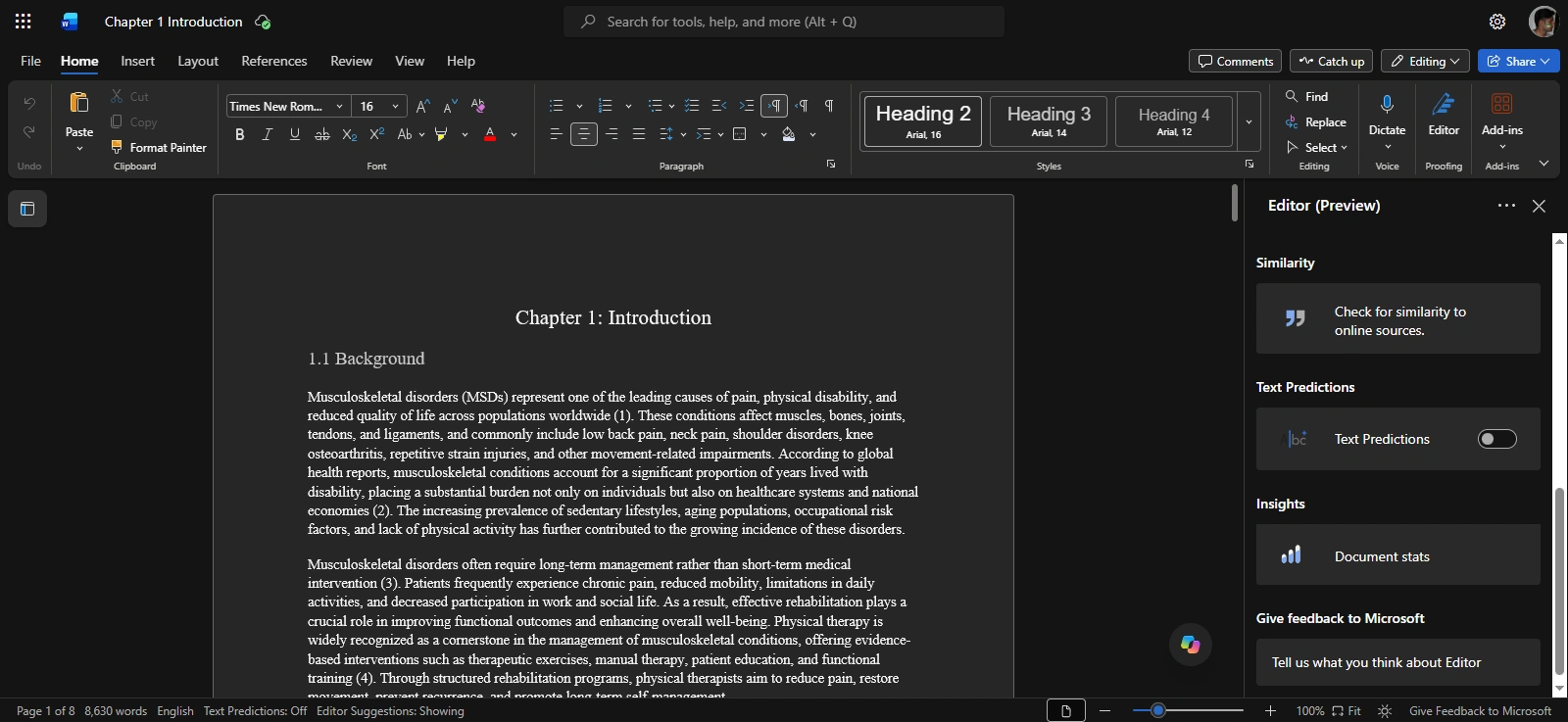The height and width of the screenshot is (722, 1568).
Task: Expand the Paste options arrow
Action: coord(79,149)
